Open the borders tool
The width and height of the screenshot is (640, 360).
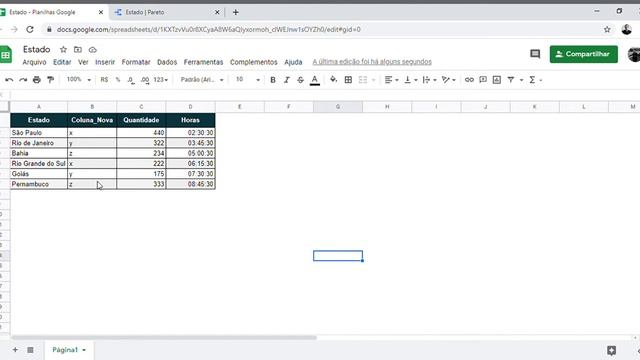(348, 80)
